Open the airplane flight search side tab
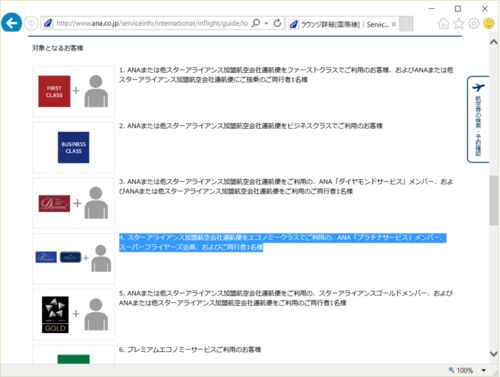The width and height of the screenshot is (500, 377). pyautogui.click(x=478, y=119)
